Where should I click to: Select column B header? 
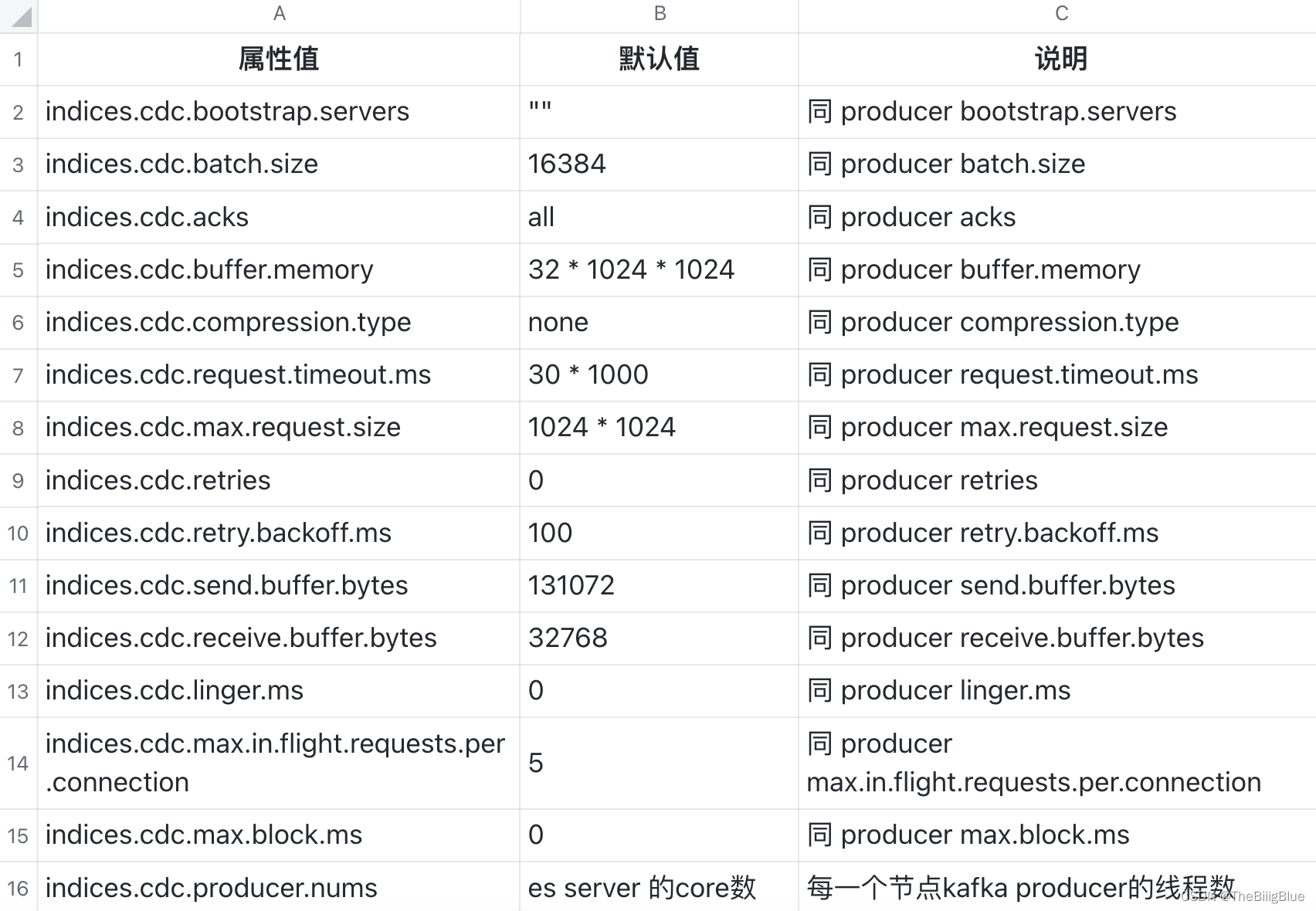[x=660, y=14]
